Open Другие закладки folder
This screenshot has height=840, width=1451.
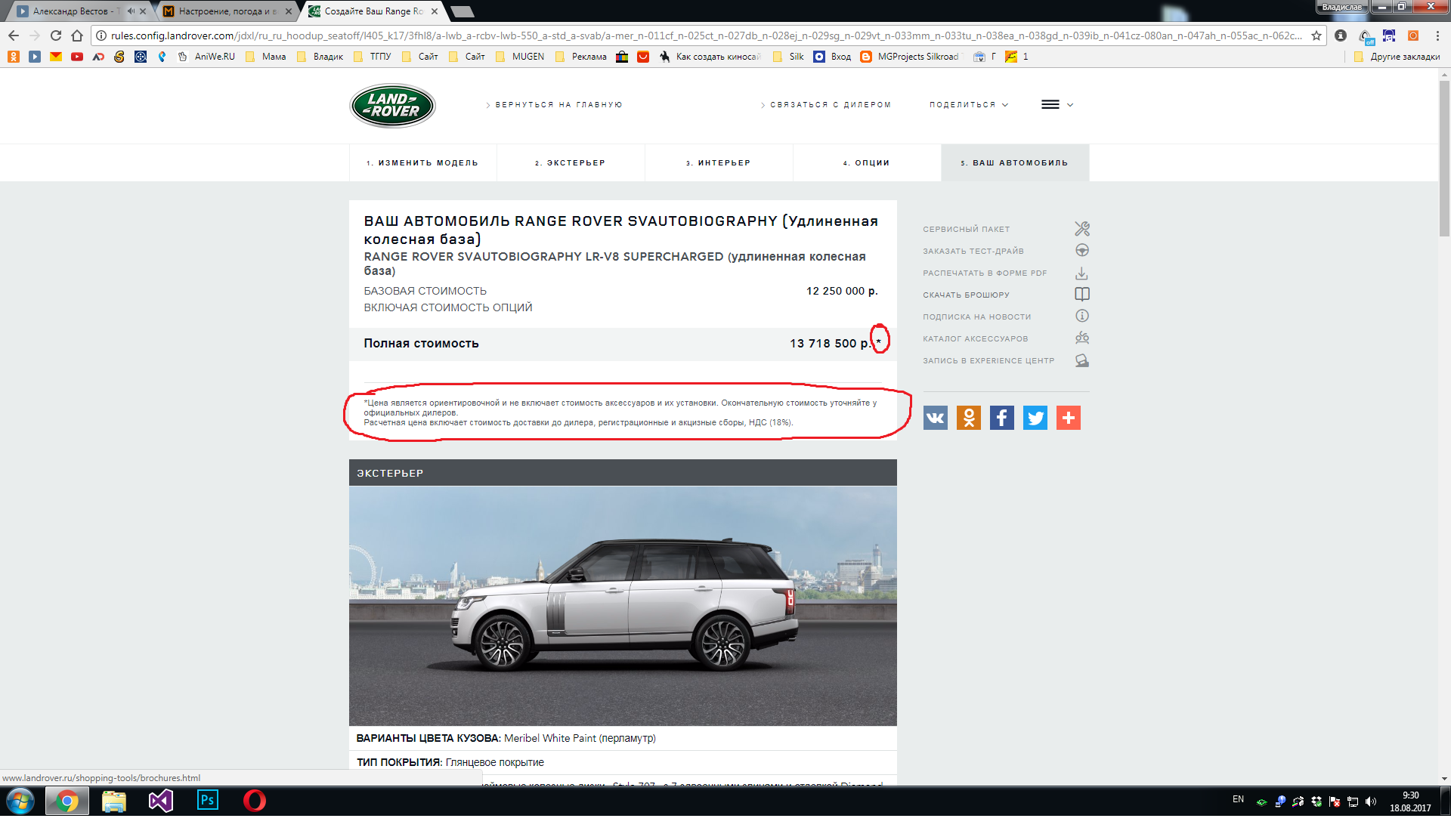1397,57
